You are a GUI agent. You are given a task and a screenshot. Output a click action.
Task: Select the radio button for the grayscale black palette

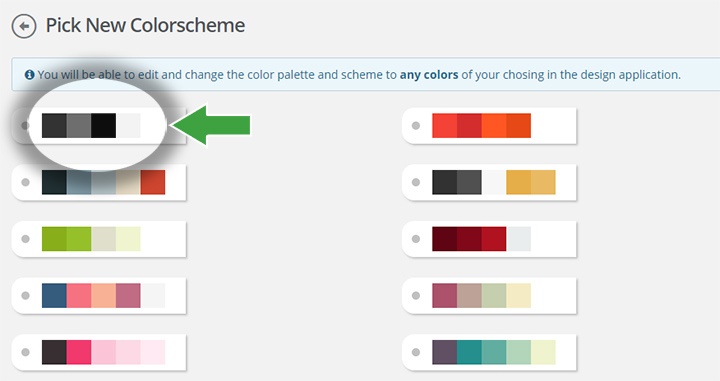(25, 125)
